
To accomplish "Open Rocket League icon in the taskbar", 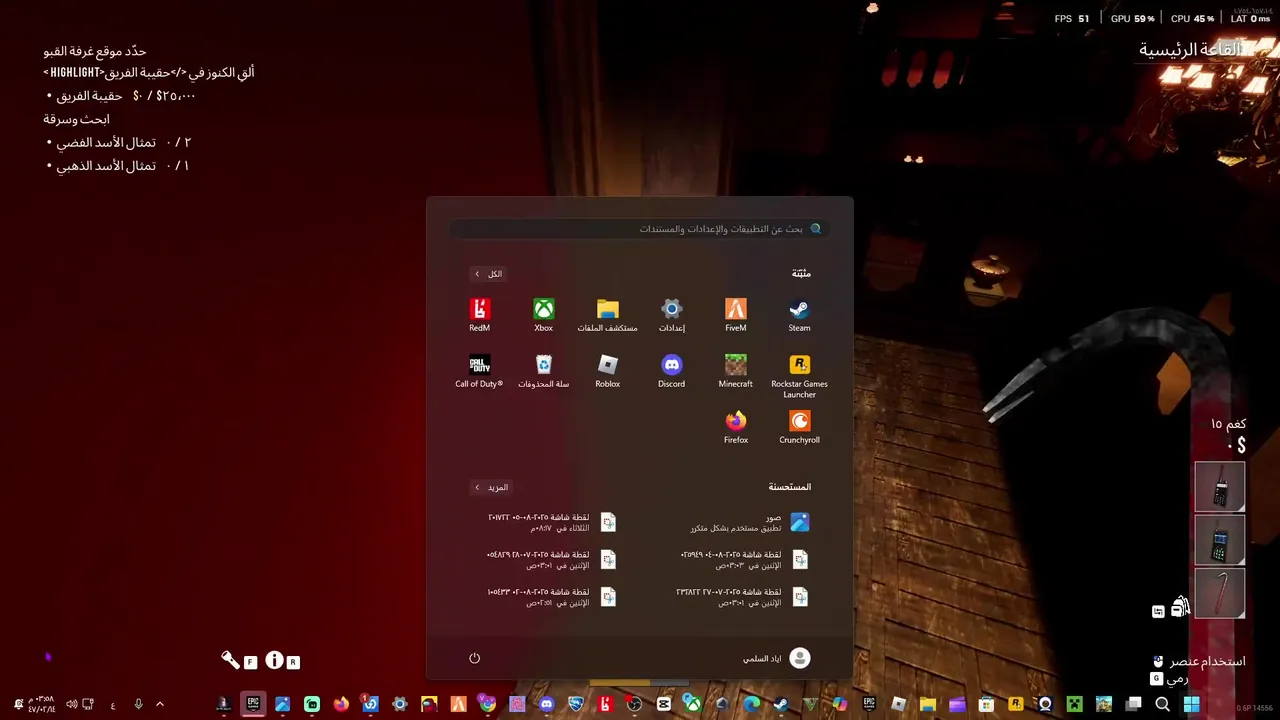I will (575, 704).
